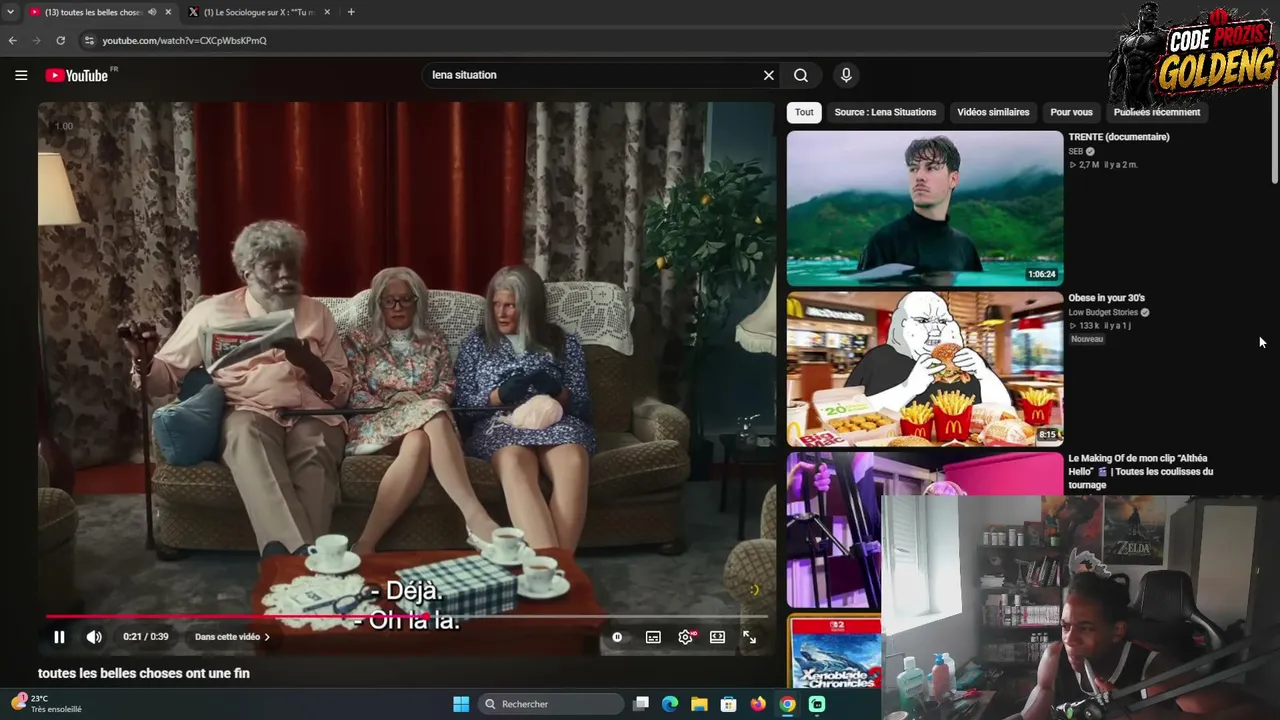Close the YouTube browser tab

click(x=168, y=12)
